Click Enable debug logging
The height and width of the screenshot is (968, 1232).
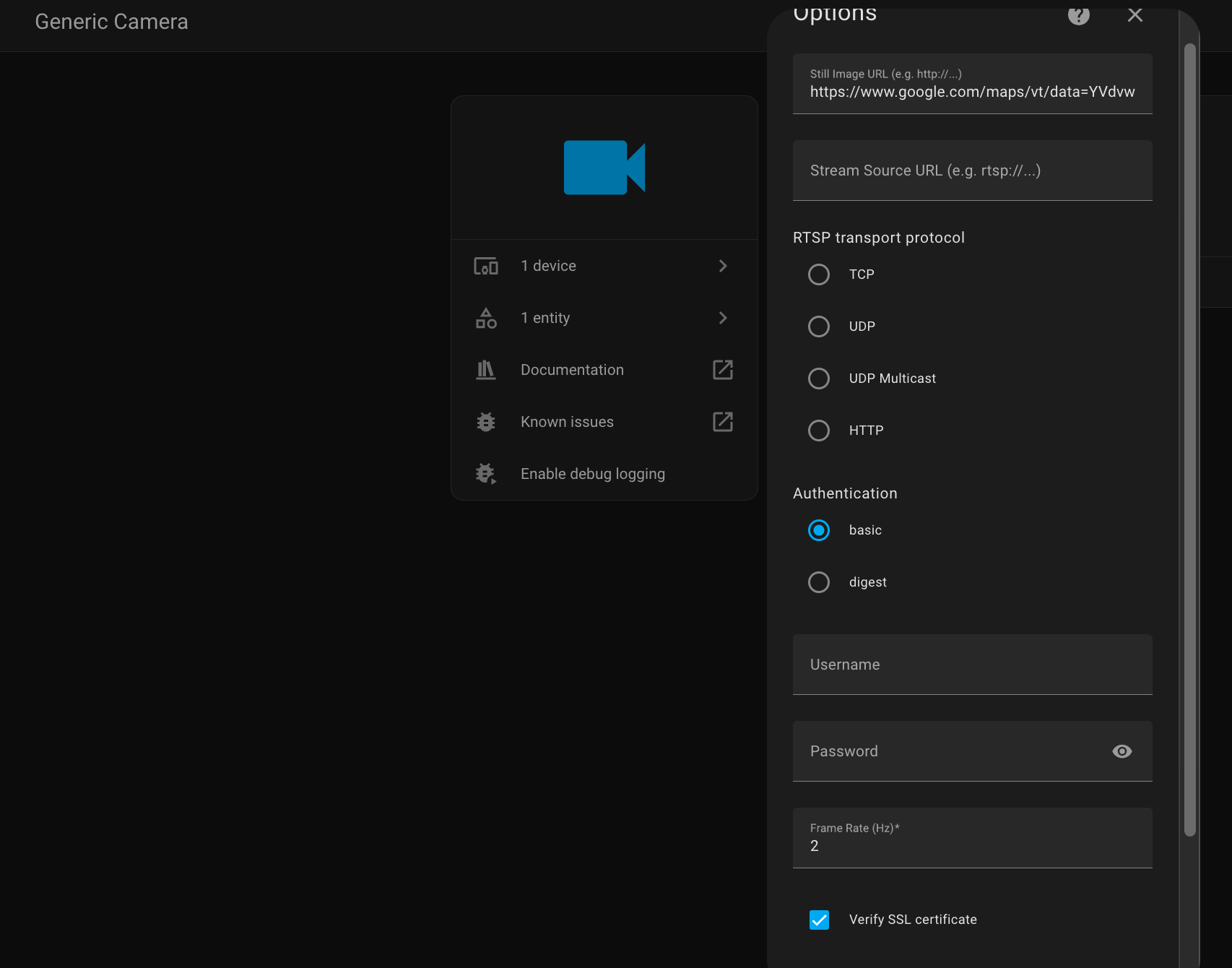[592, 473]
